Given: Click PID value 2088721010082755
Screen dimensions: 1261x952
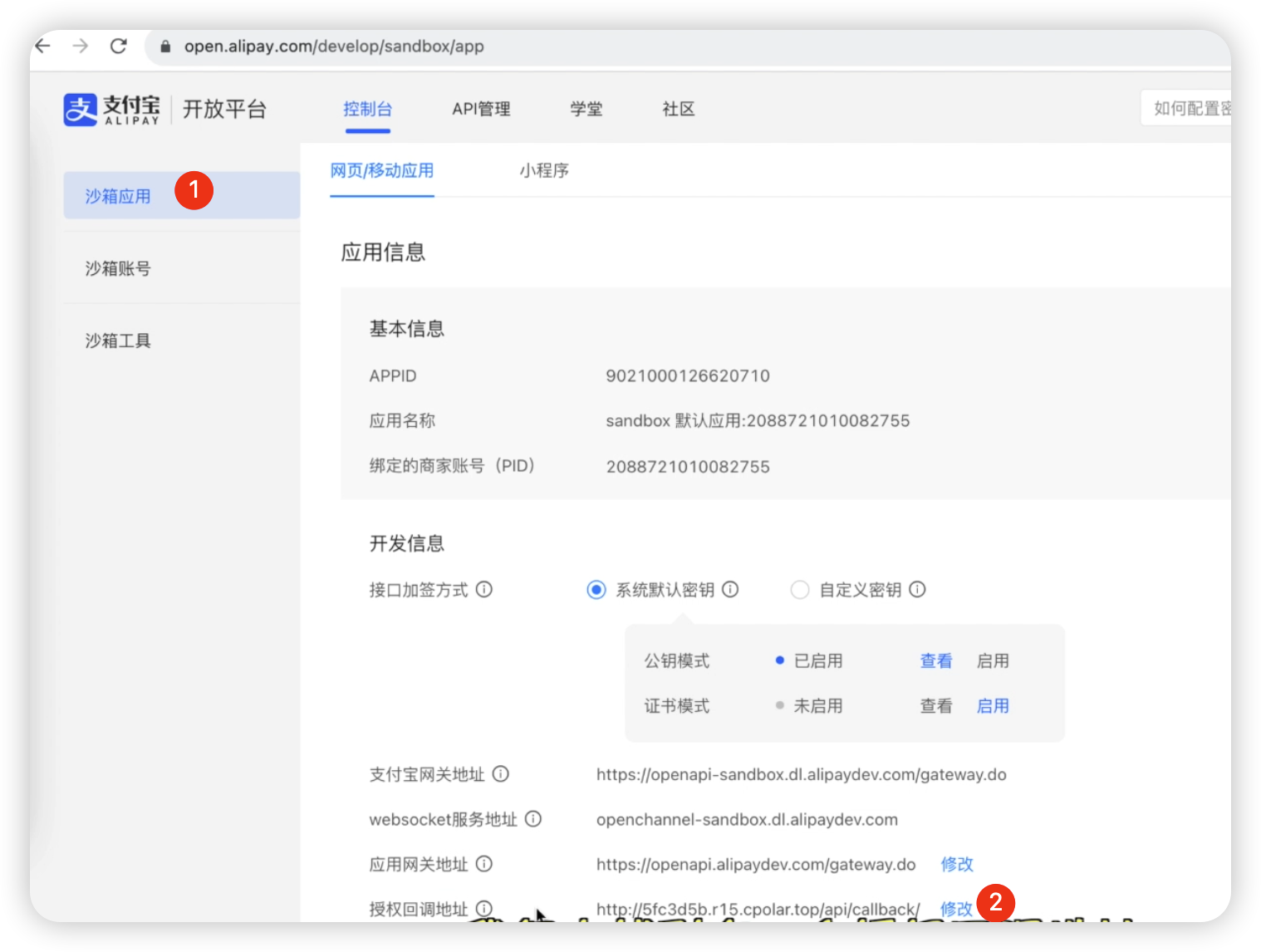Looking at the screenshot, I should pyautogui.click(x=688, y=467).
